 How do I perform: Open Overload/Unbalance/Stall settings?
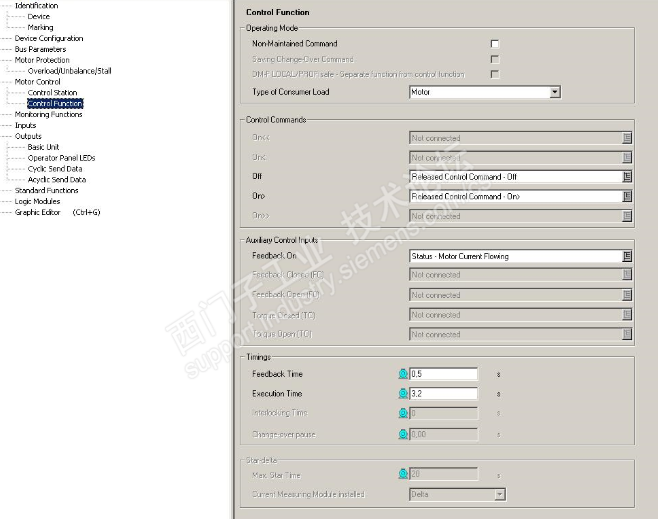tap(69, 71)
